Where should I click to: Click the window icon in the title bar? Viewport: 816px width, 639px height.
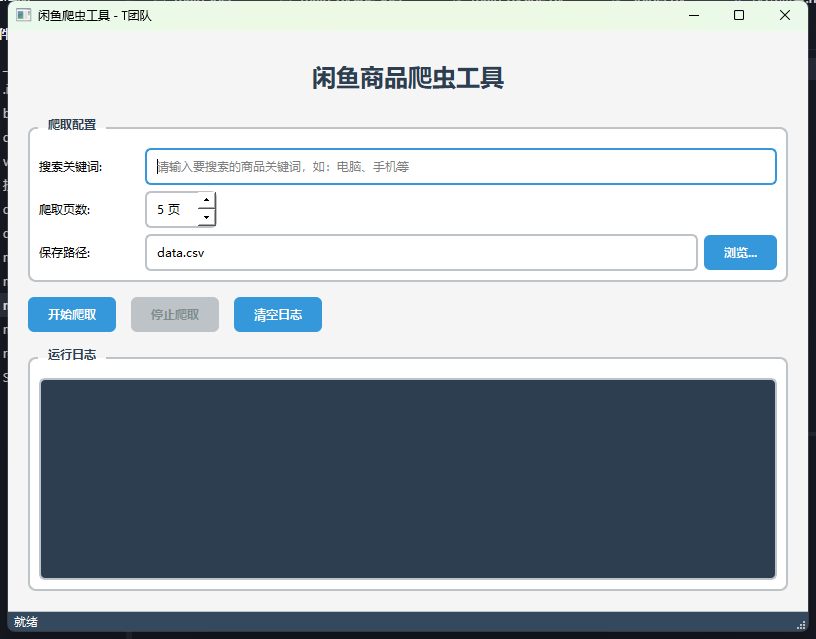tap(23, 15)
